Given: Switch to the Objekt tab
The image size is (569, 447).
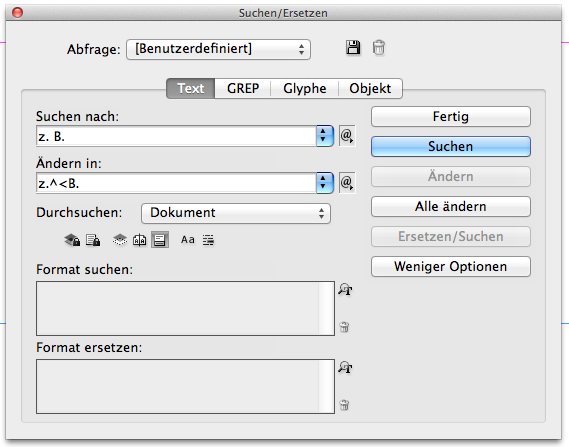Looking at the screenshot, I should coord(370,88).
